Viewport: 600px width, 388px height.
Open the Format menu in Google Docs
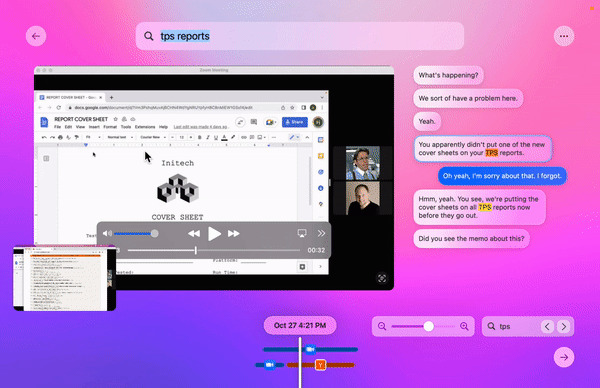(110, 127)
